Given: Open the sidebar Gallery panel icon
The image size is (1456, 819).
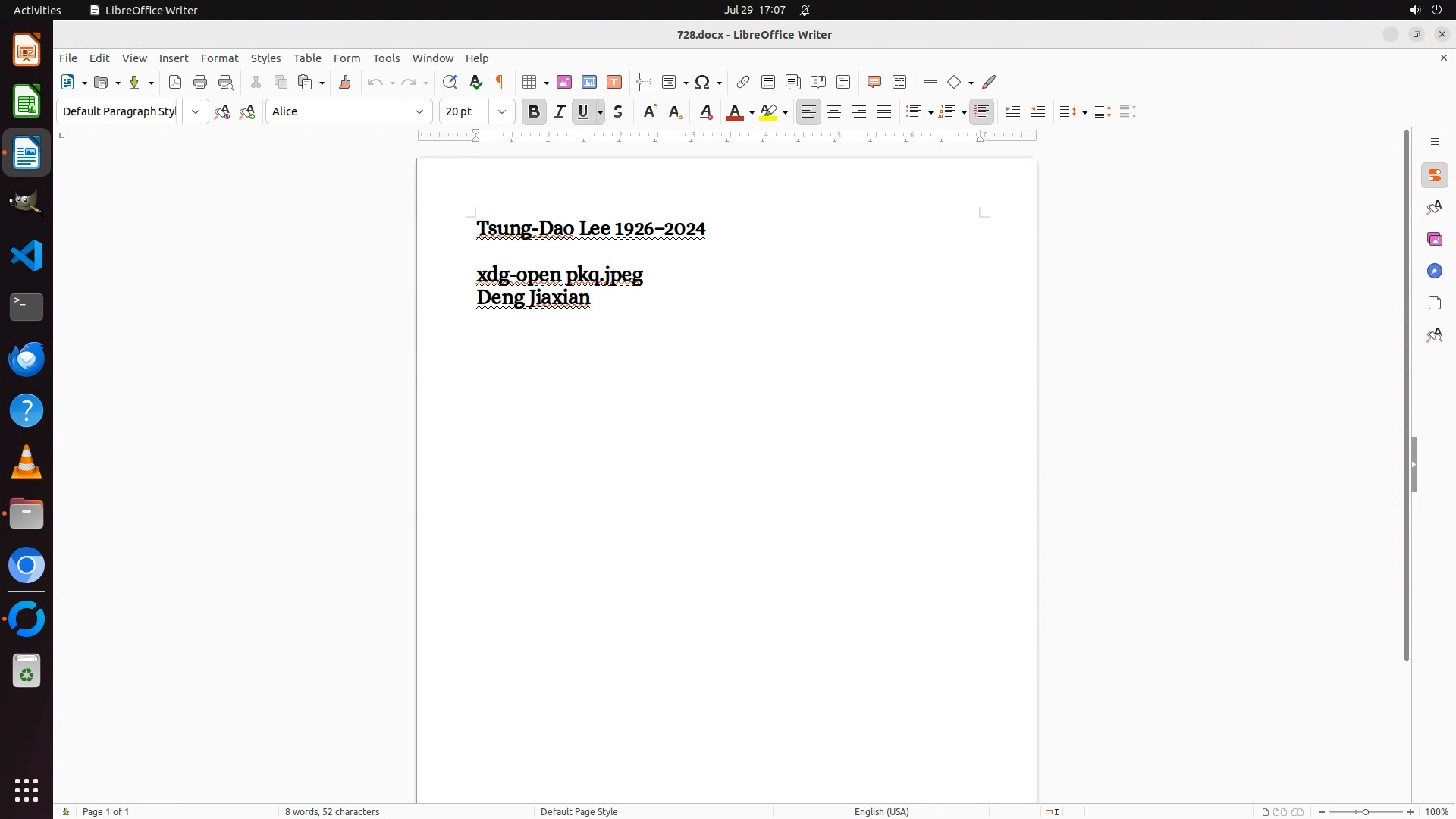Looking at the screenshot, I should point(1434,240).
